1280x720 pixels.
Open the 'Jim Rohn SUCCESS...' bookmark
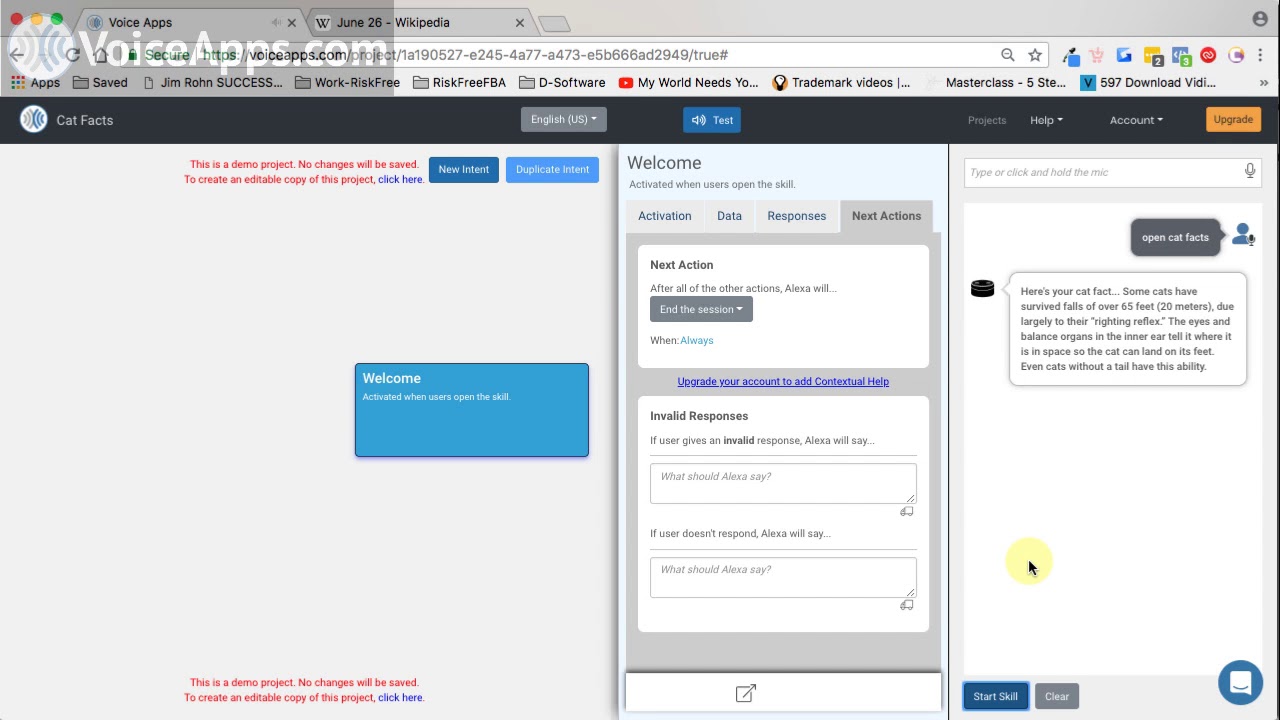click(x=212, y=83)
